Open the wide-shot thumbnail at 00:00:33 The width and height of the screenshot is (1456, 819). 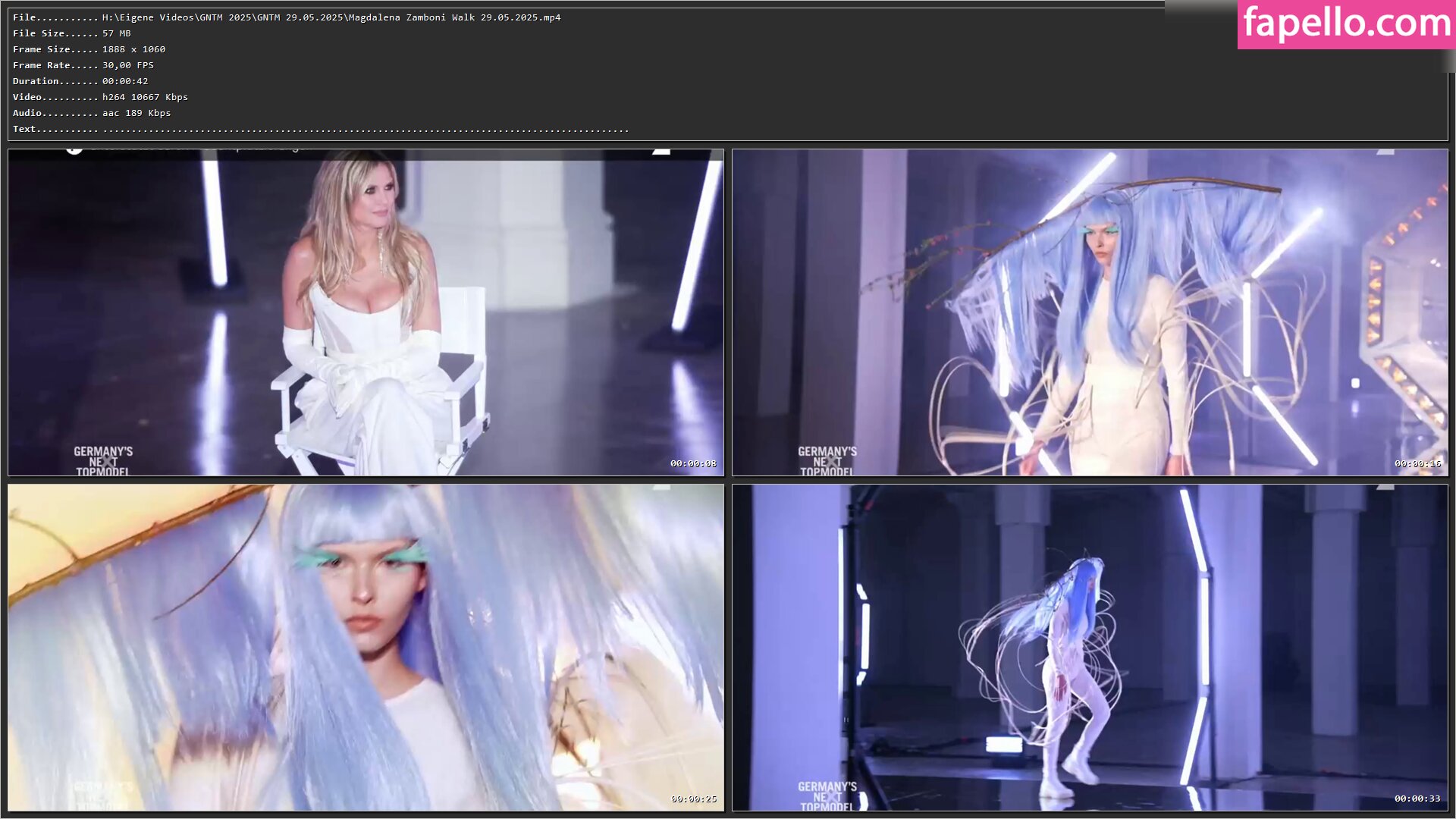coord(1090,648)
